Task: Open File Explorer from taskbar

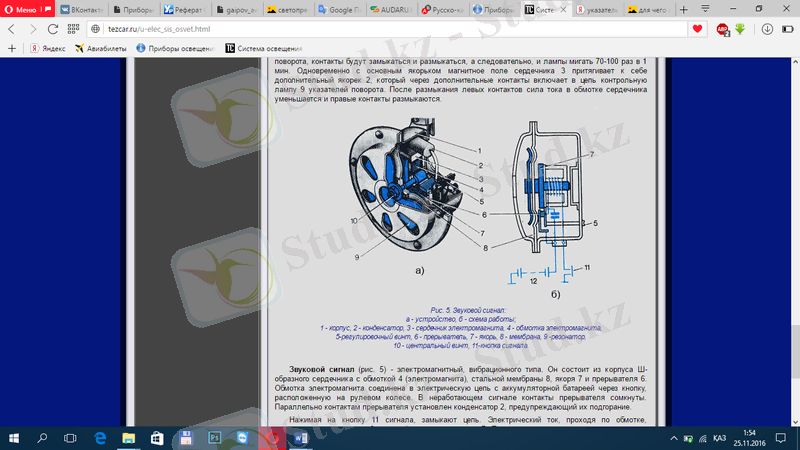Action: (129, 438)
